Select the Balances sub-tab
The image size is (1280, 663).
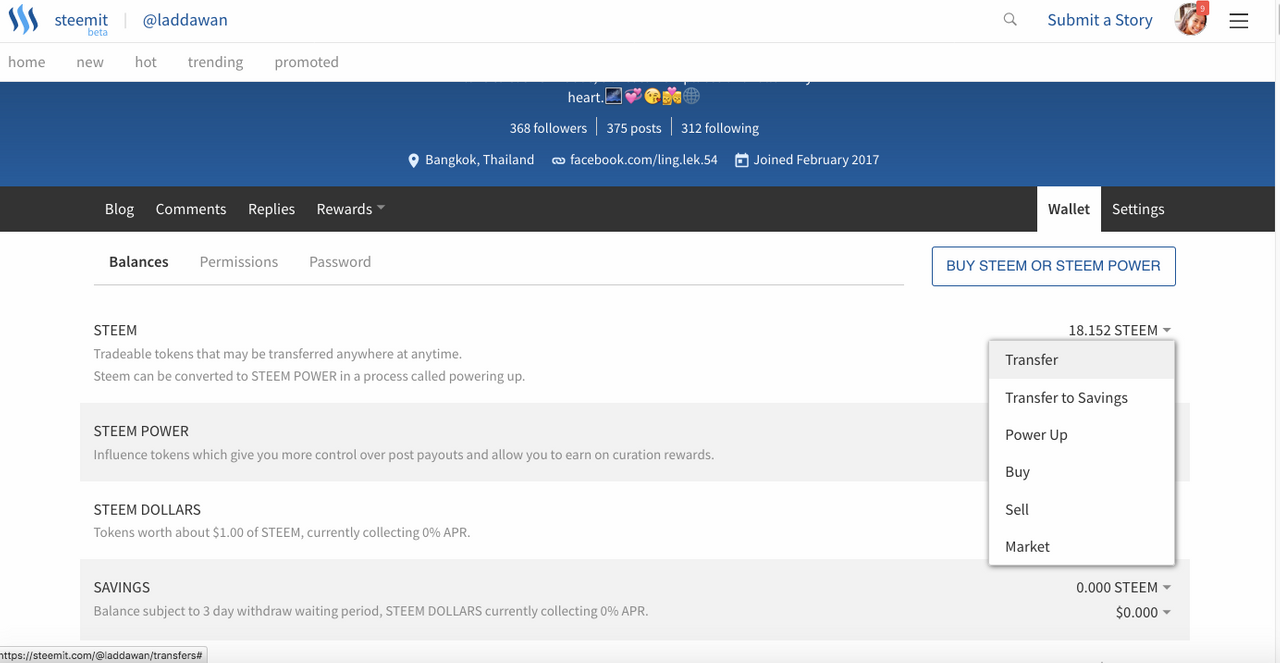139,262
